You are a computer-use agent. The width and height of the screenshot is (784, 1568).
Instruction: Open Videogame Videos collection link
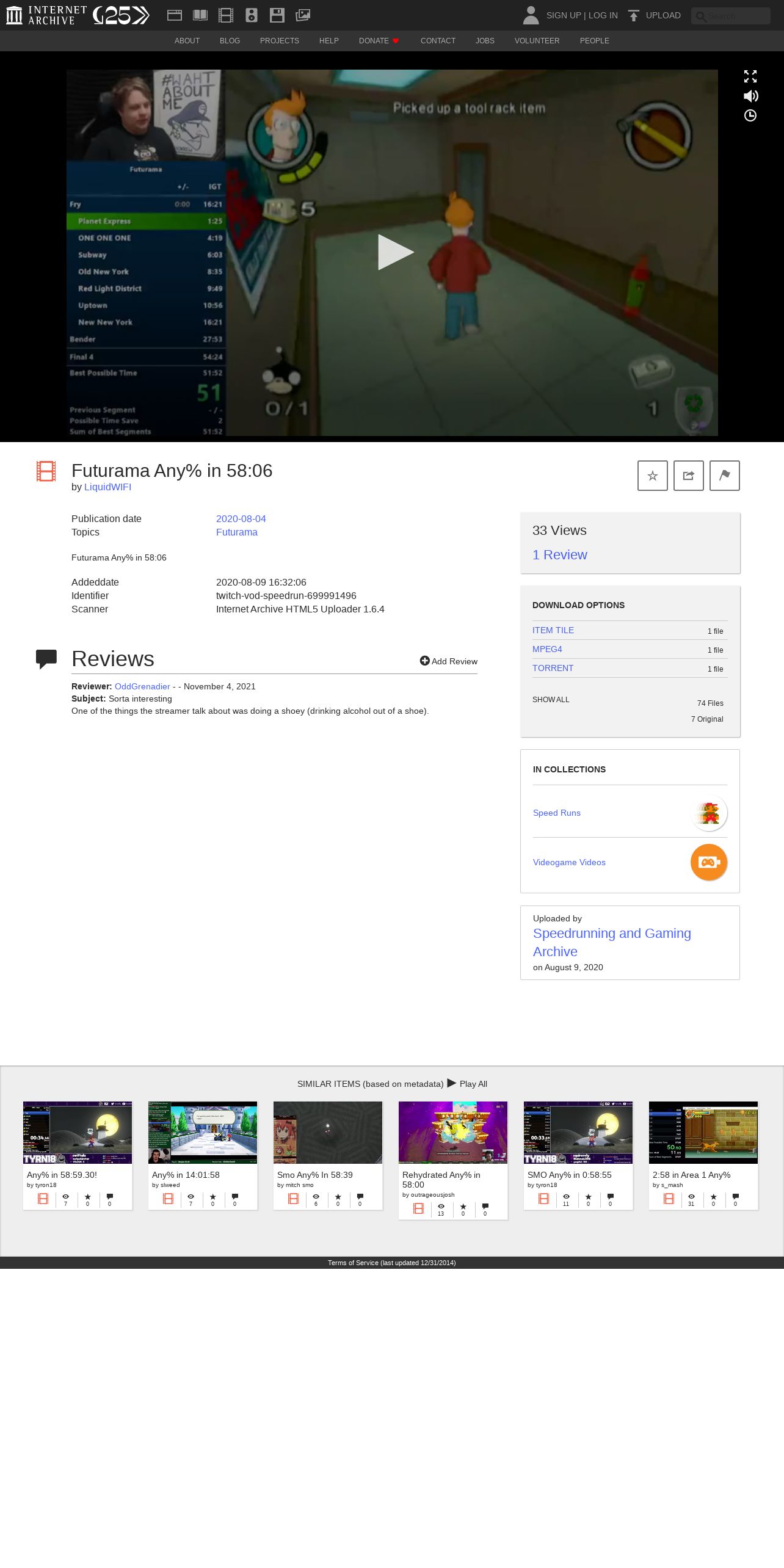tap(569, 862)
